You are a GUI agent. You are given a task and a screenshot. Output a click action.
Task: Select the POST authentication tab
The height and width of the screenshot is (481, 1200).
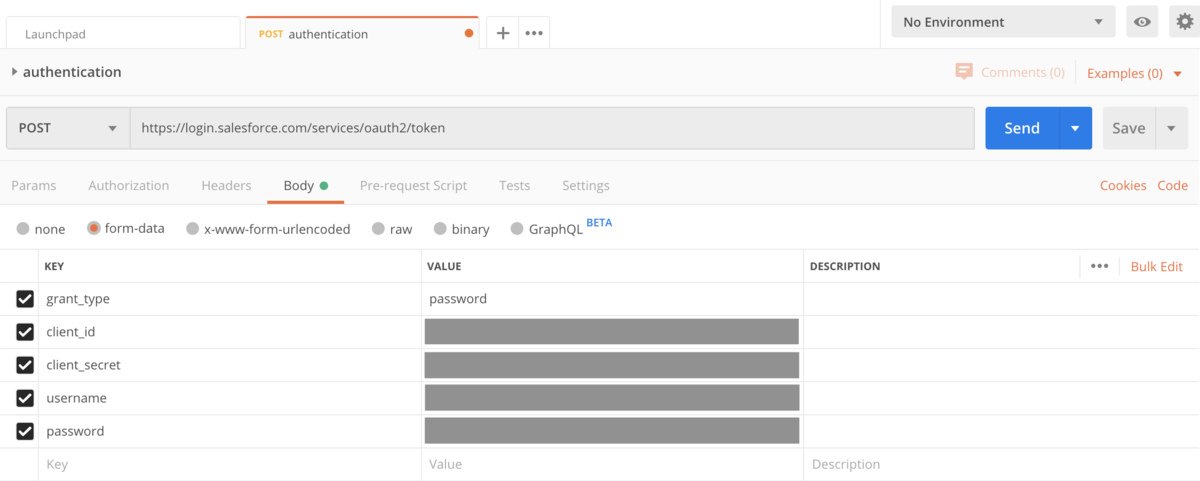pos(362,33)
